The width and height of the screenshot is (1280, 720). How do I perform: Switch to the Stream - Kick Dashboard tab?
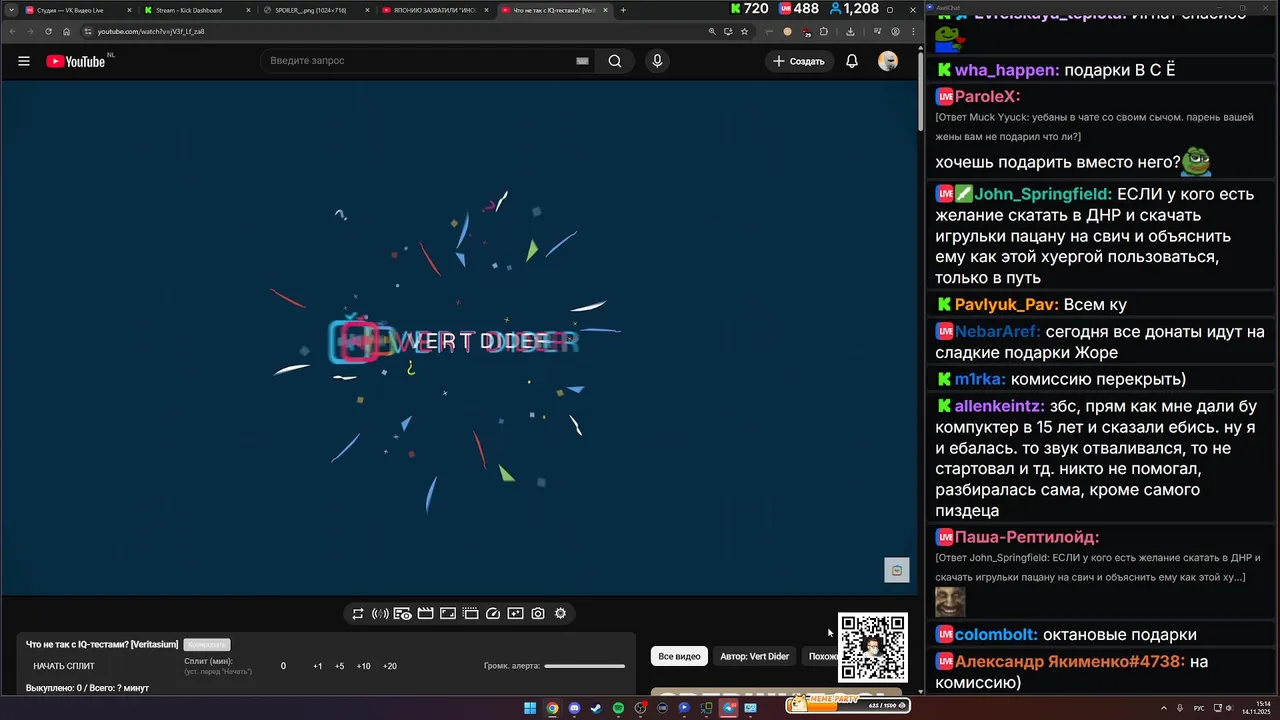195,10
